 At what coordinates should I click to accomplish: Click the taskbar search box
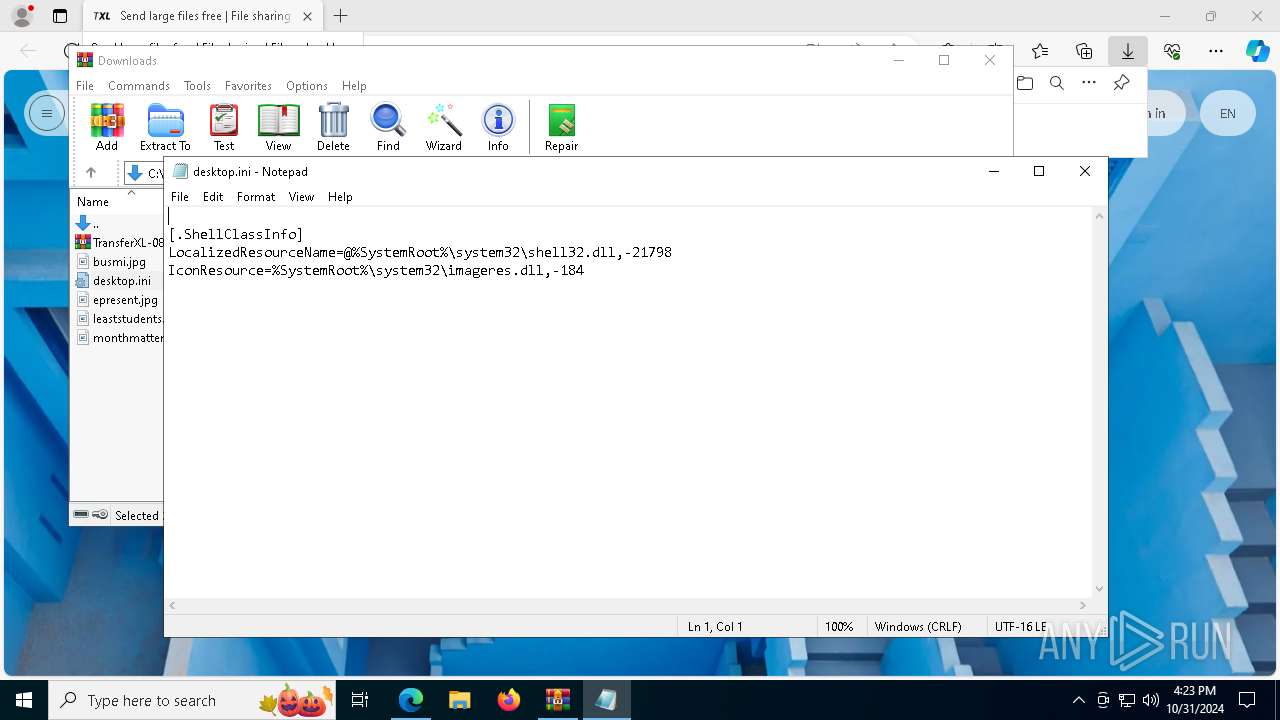pos(192,700)
